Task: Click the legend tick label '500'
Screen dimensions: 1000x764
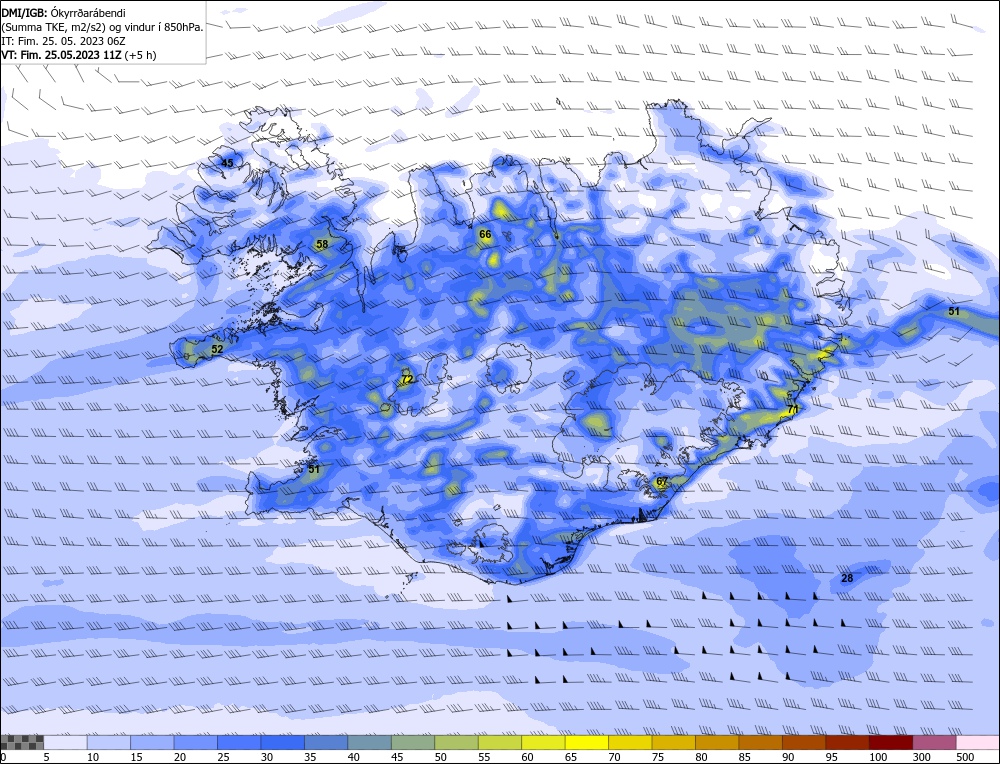Action: point(965,757)
